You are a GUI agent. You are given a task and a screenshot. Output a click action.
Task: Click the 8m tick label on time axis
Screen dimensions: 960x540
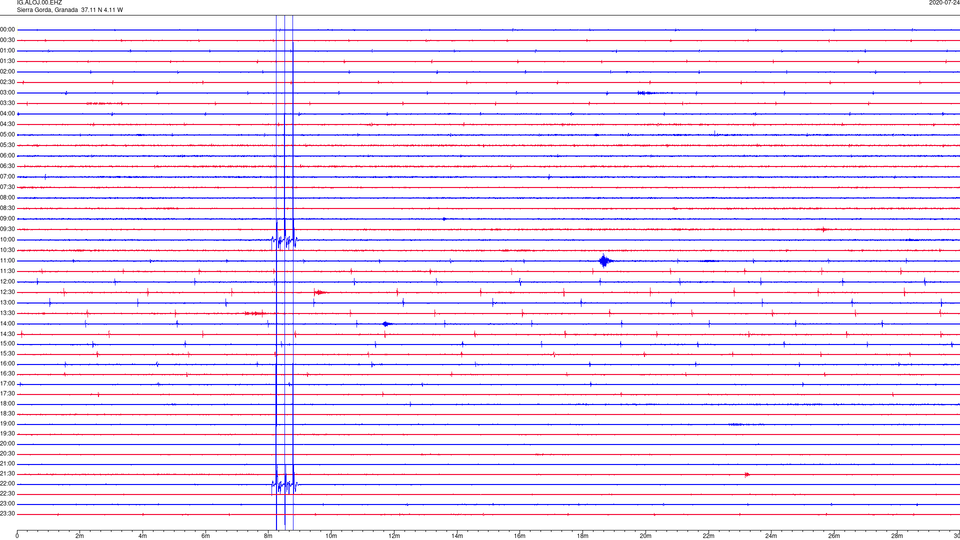(x=268, y=536)
